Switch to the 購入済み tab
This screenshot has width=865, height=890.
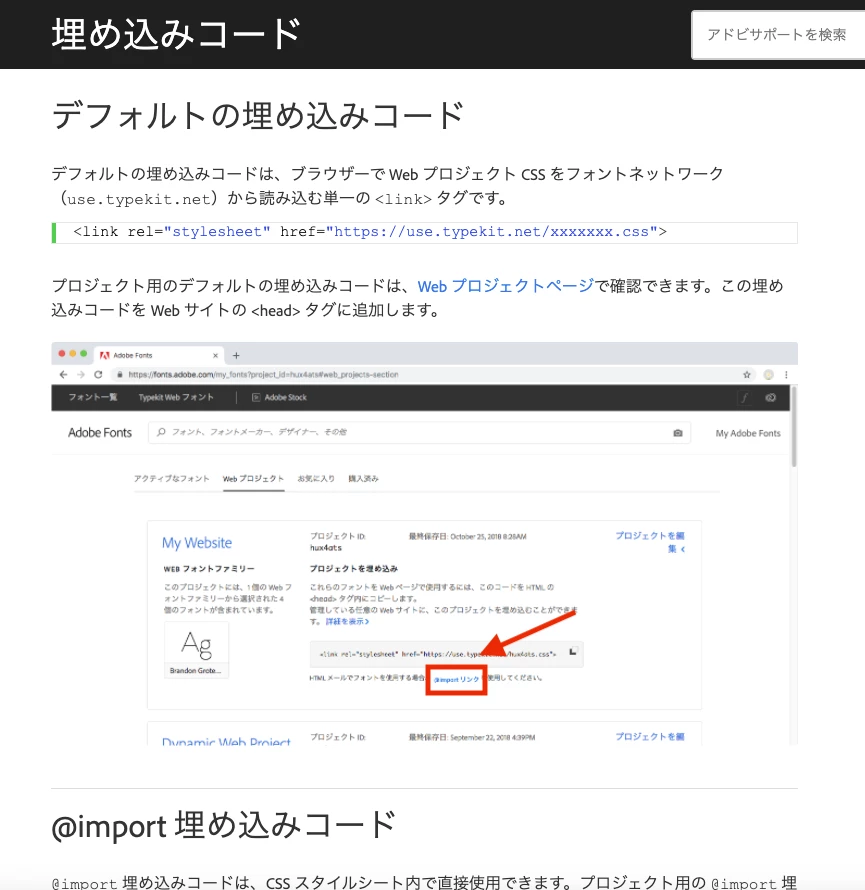[x=363, y=478]
